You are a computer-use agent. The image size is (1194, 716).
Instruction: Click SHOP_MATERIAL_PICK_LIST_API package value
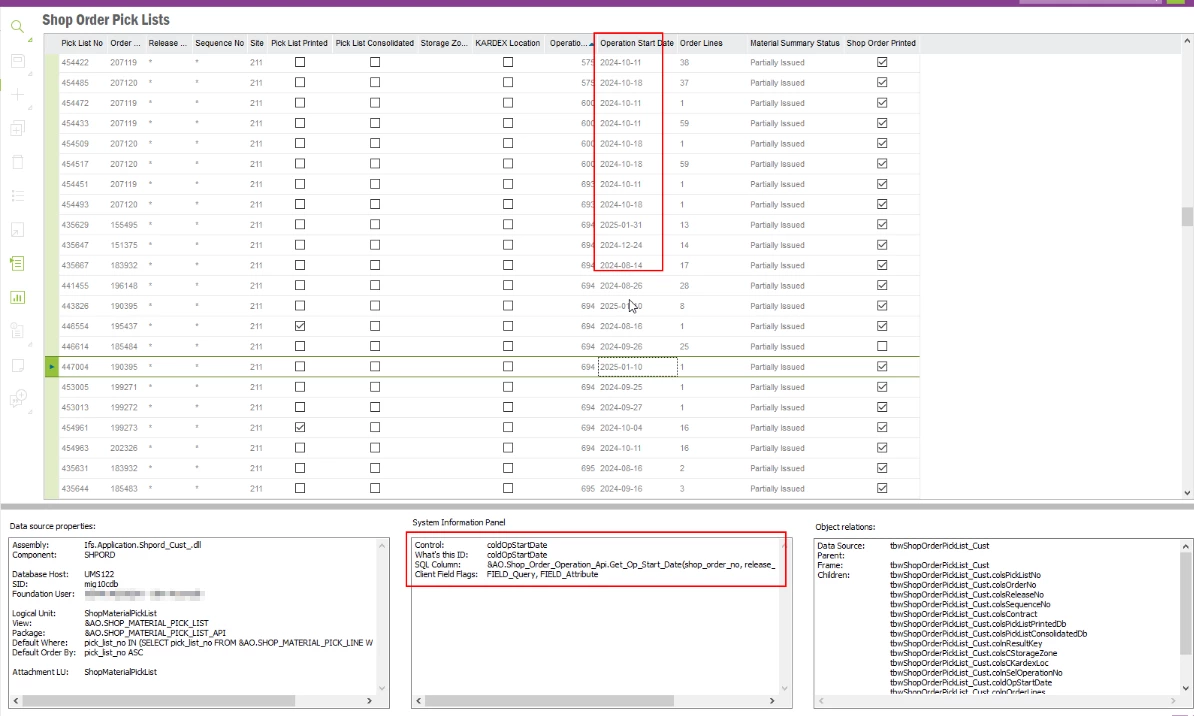pos(155,633)
